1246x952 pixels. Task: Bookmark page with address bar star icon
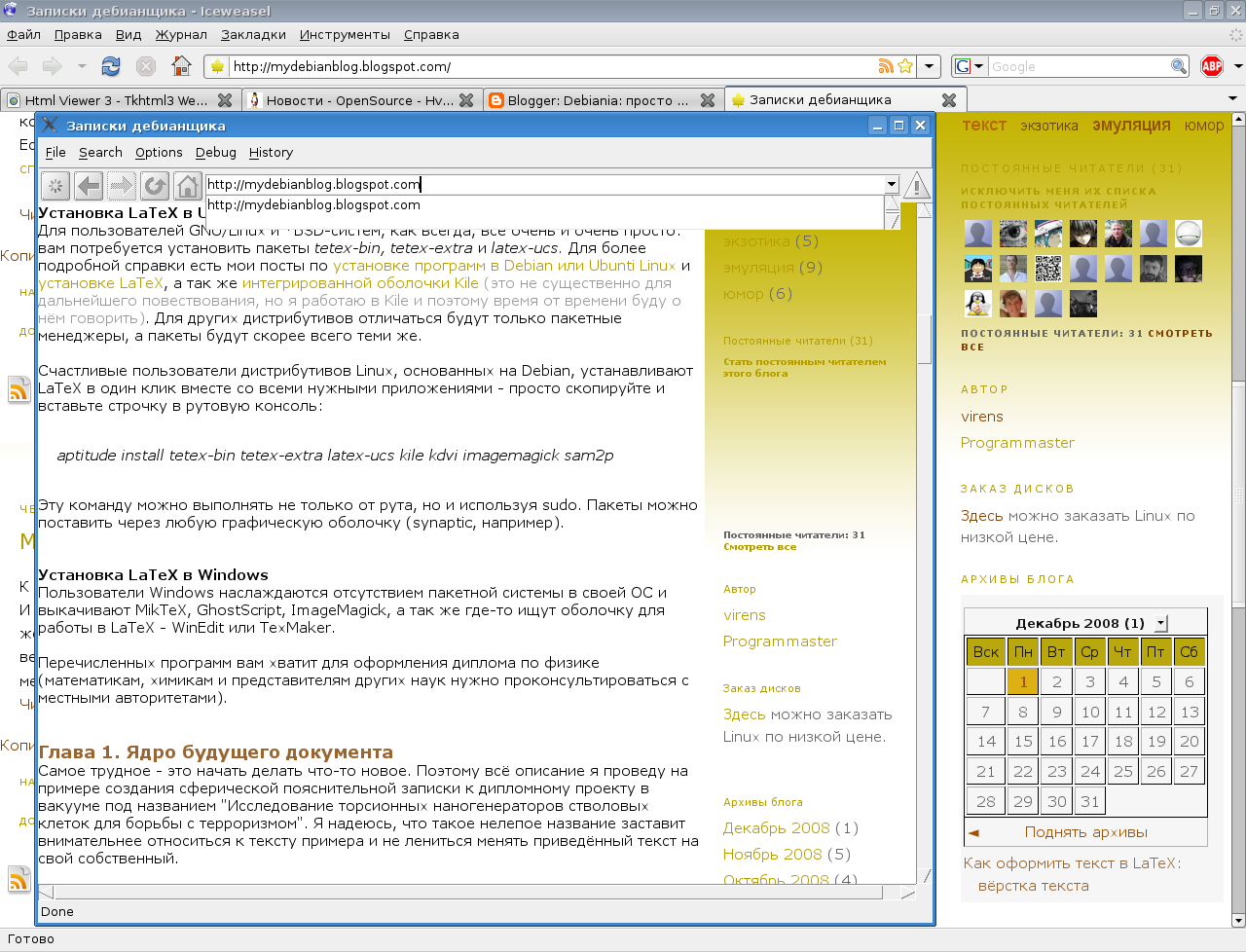click(x=905, y=66)
